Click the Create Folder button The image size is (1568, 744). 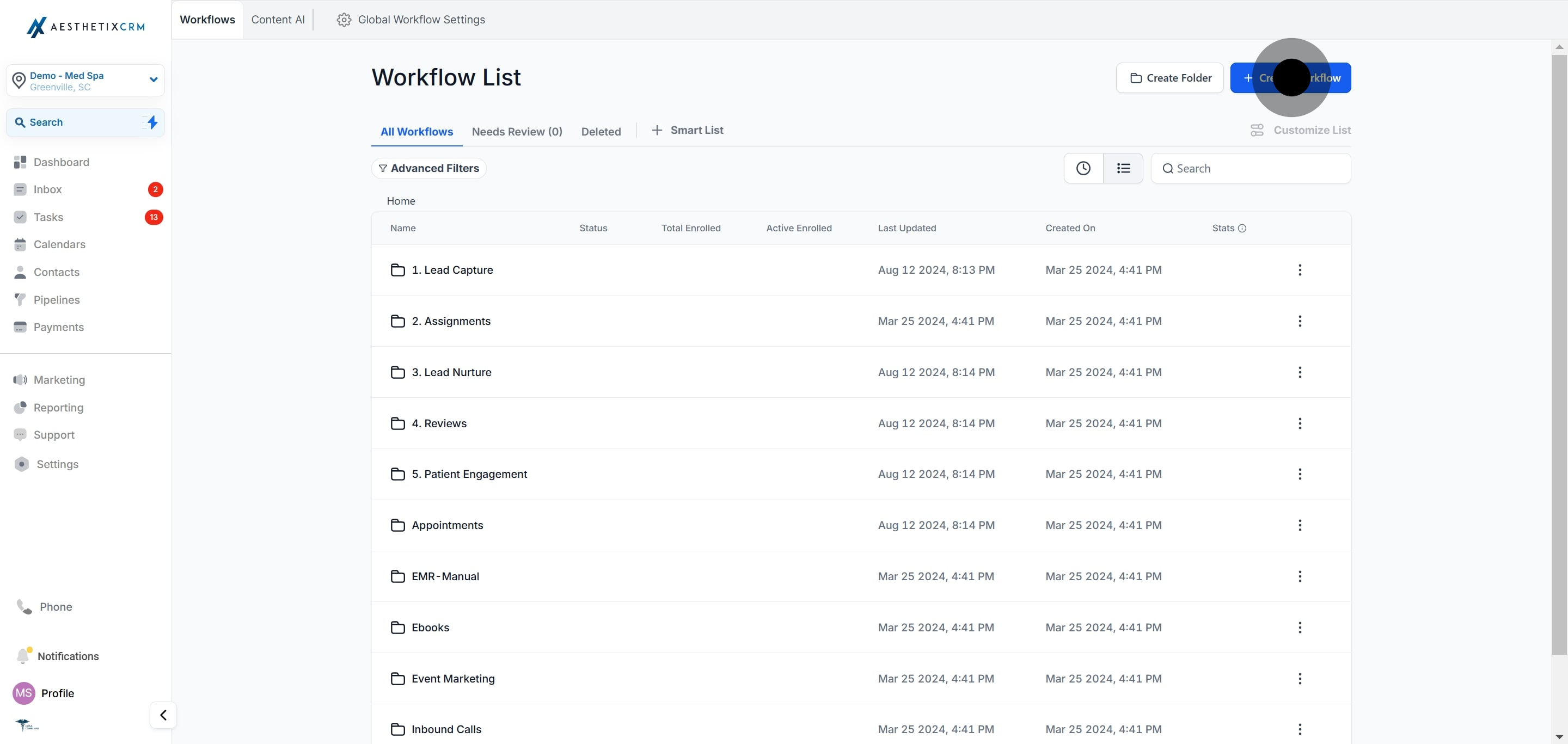[1169, 78]
